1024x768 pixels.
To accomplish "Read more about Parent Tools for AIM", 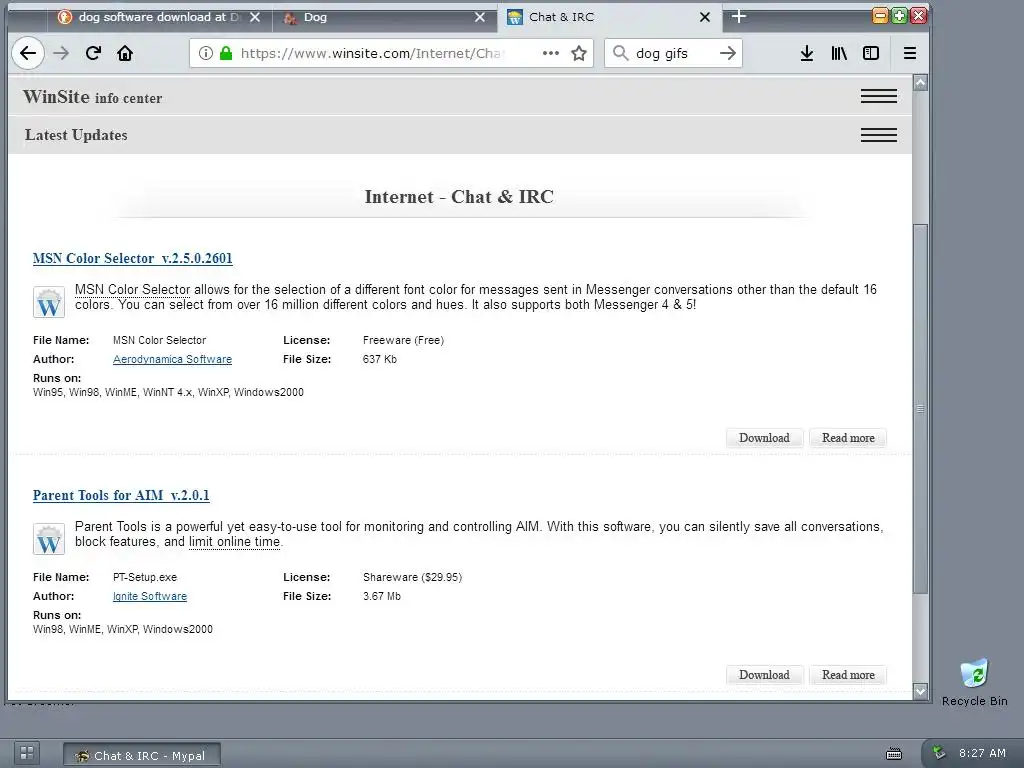I will click(848, 675).
